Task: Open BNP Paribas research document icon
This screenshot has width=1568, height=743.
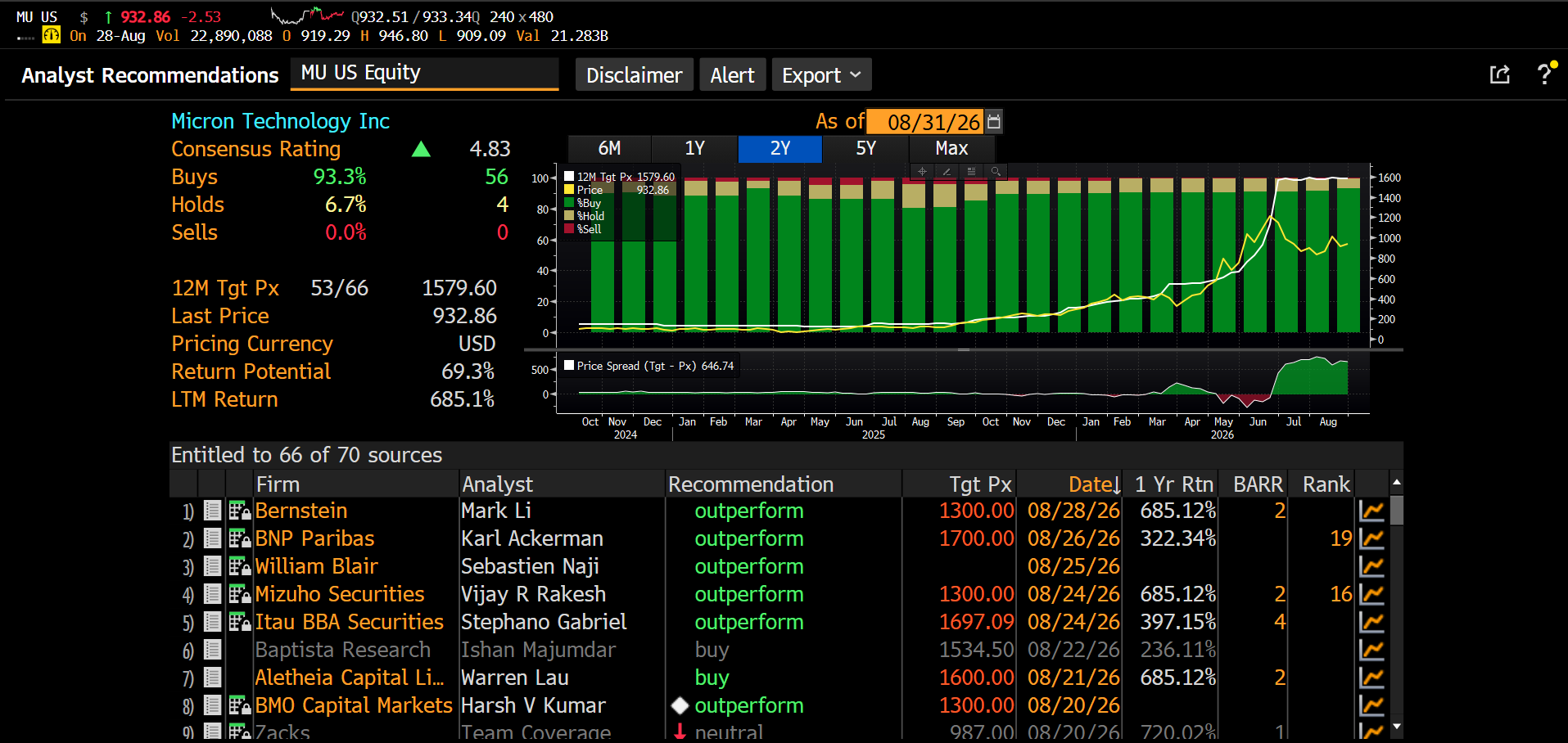Action: (x=212, y=538)
